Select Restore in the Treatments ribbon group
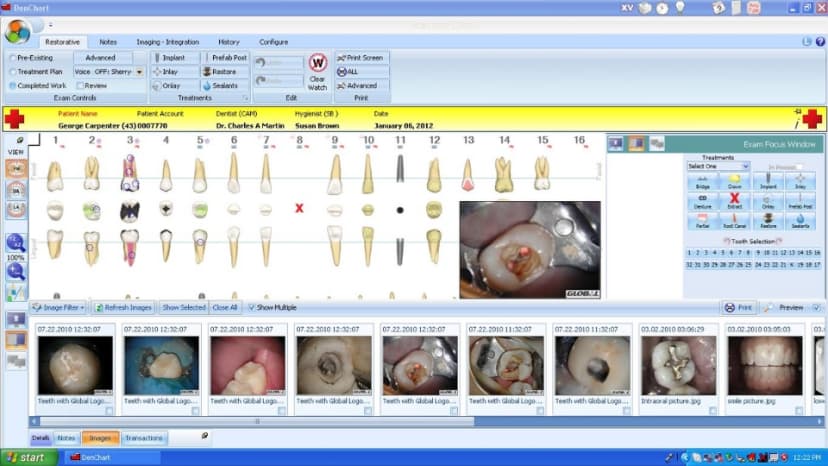Image resolution: width=828 pixels, height=466 pixels. [x=225, y=71]
